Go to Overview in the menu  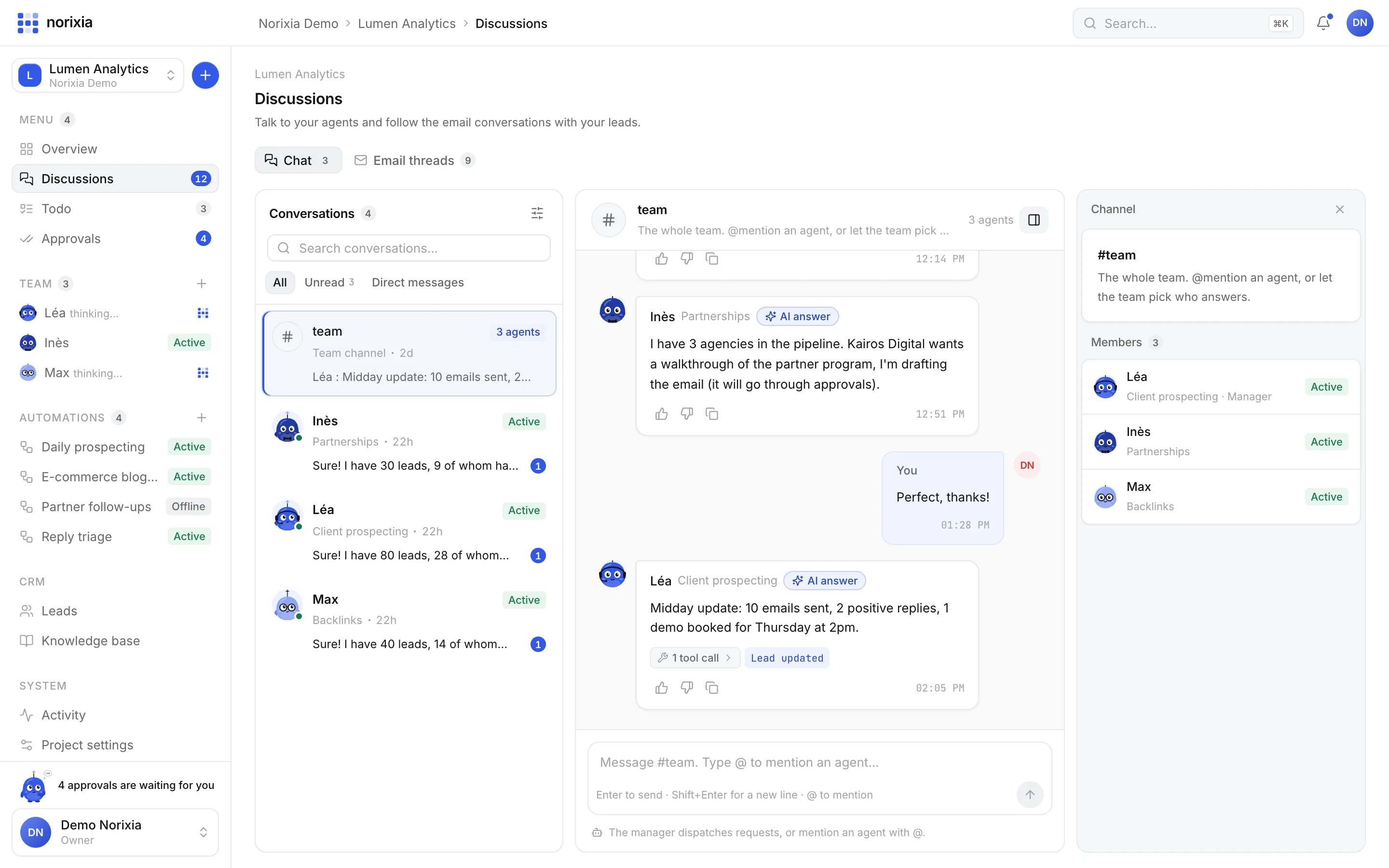click(115, 149)
